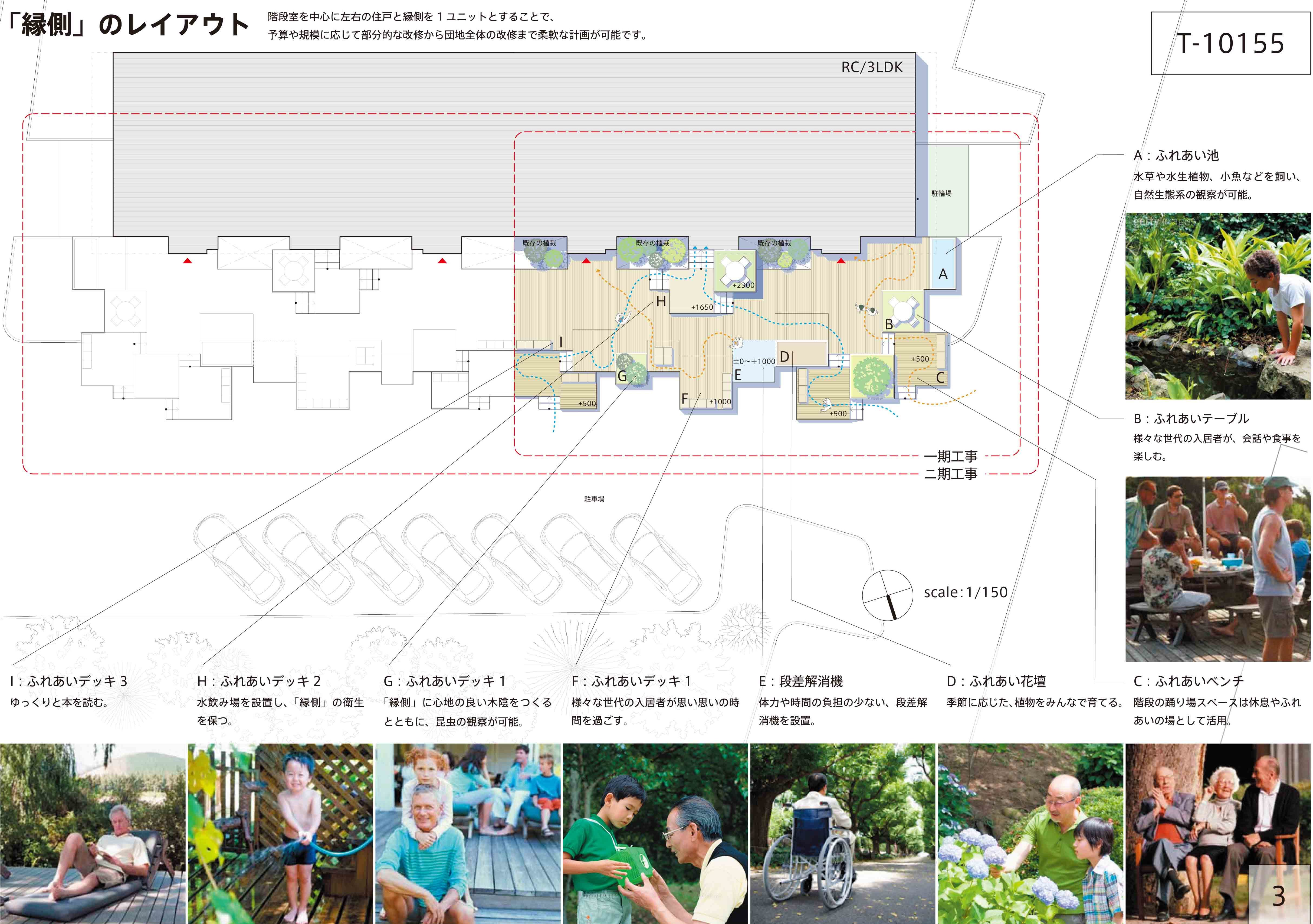Click the D：ふれあい花壇 heading
1313x924 pixels.
[996, 681]
